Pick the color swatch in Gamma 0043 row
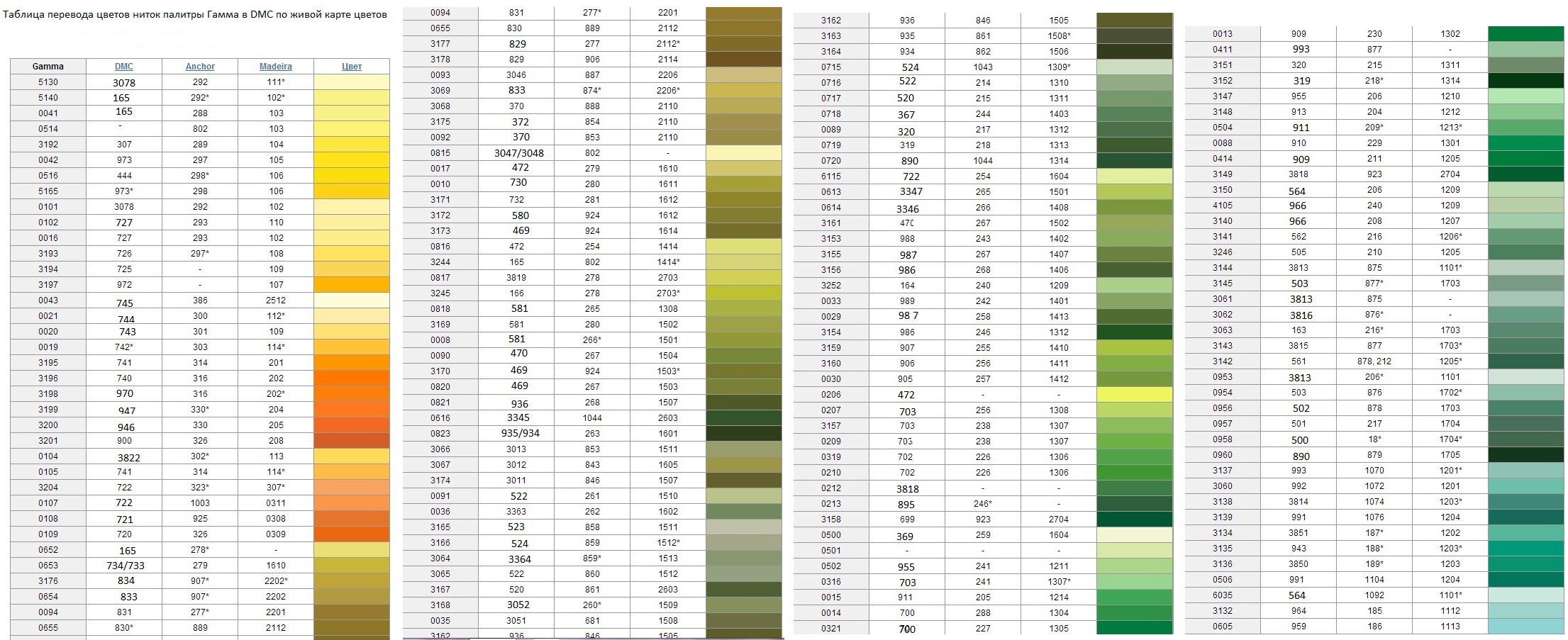Image resolution: width=1568 pixels, height=640 pixels. [x=352, y=301]
